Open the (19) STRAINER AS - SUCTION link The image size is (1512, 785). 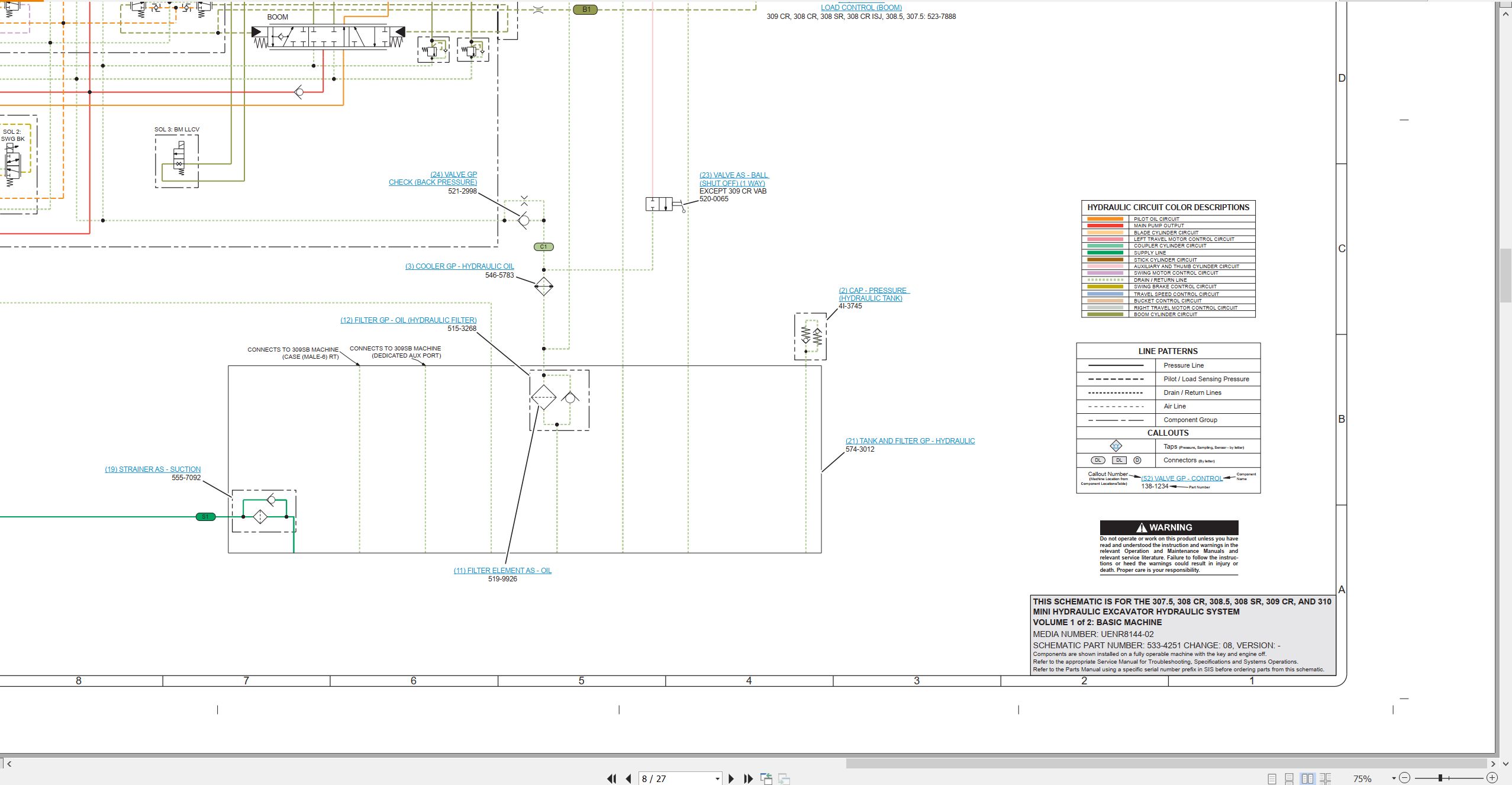pos(153,469)
